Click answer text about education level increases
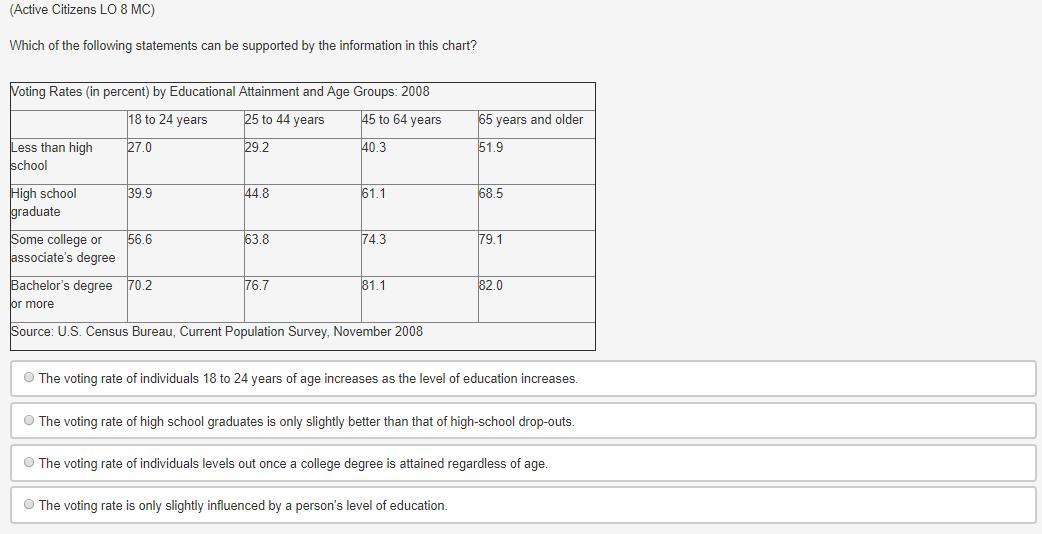 [x=308, y=379]
